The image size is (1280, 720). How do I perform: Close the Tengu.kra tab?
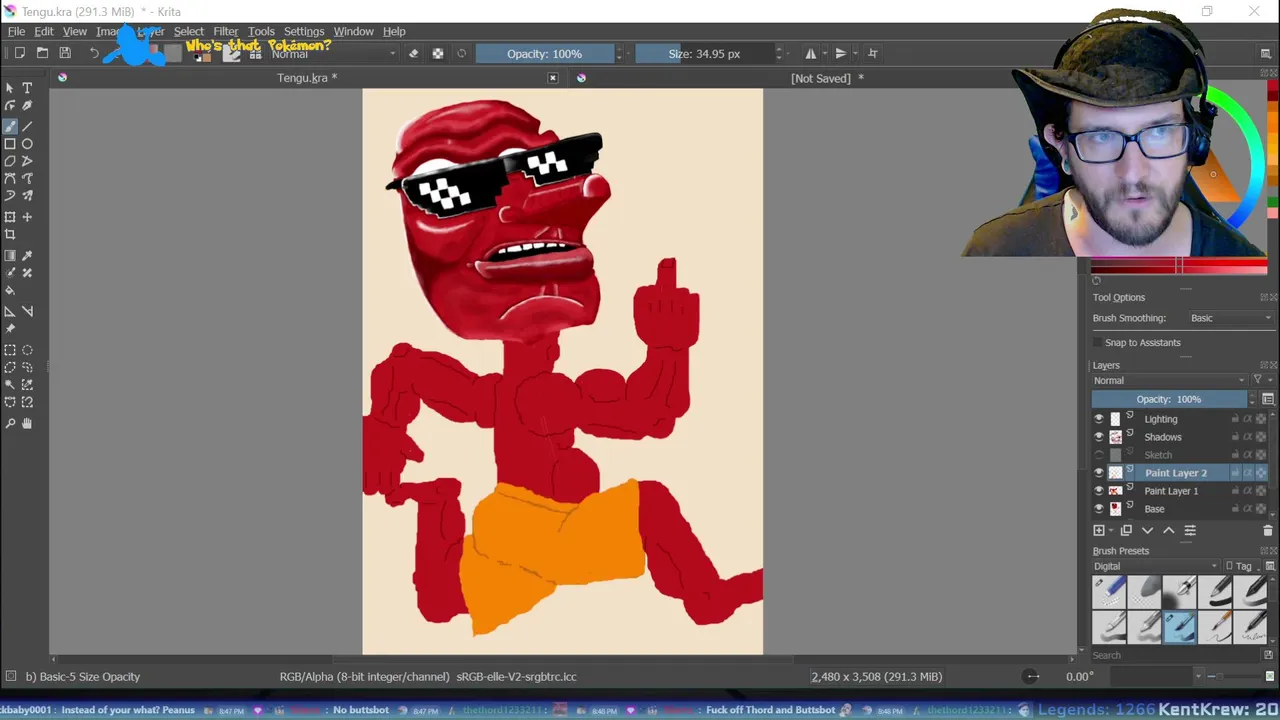point(553,78)
